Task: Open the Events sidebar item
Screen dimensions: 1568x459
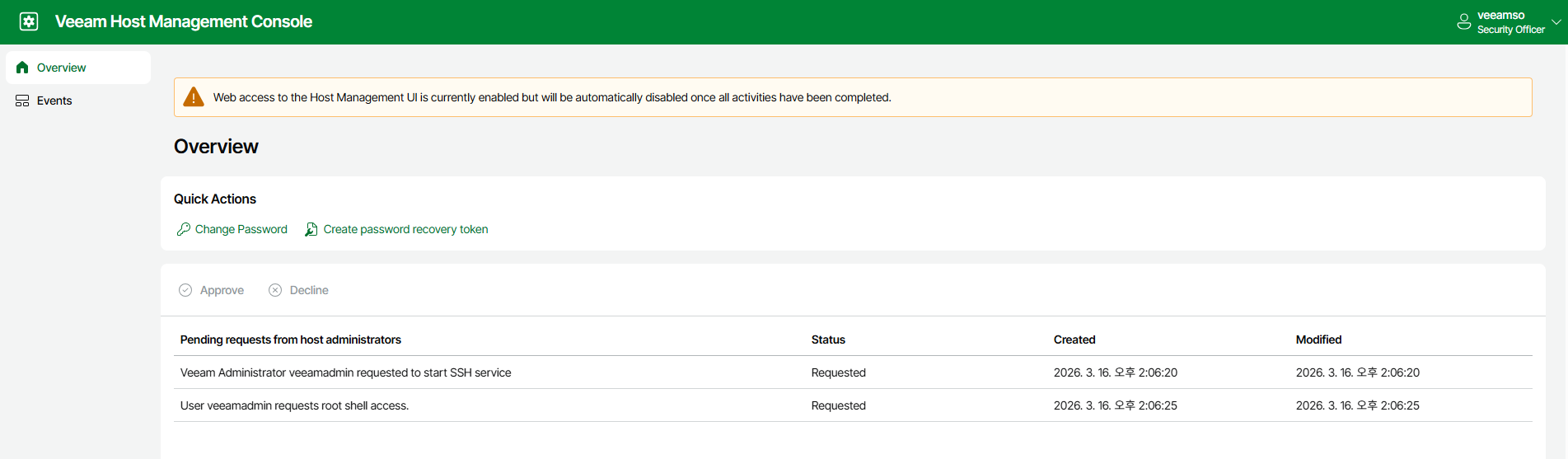Action: (x=78, y=101)
